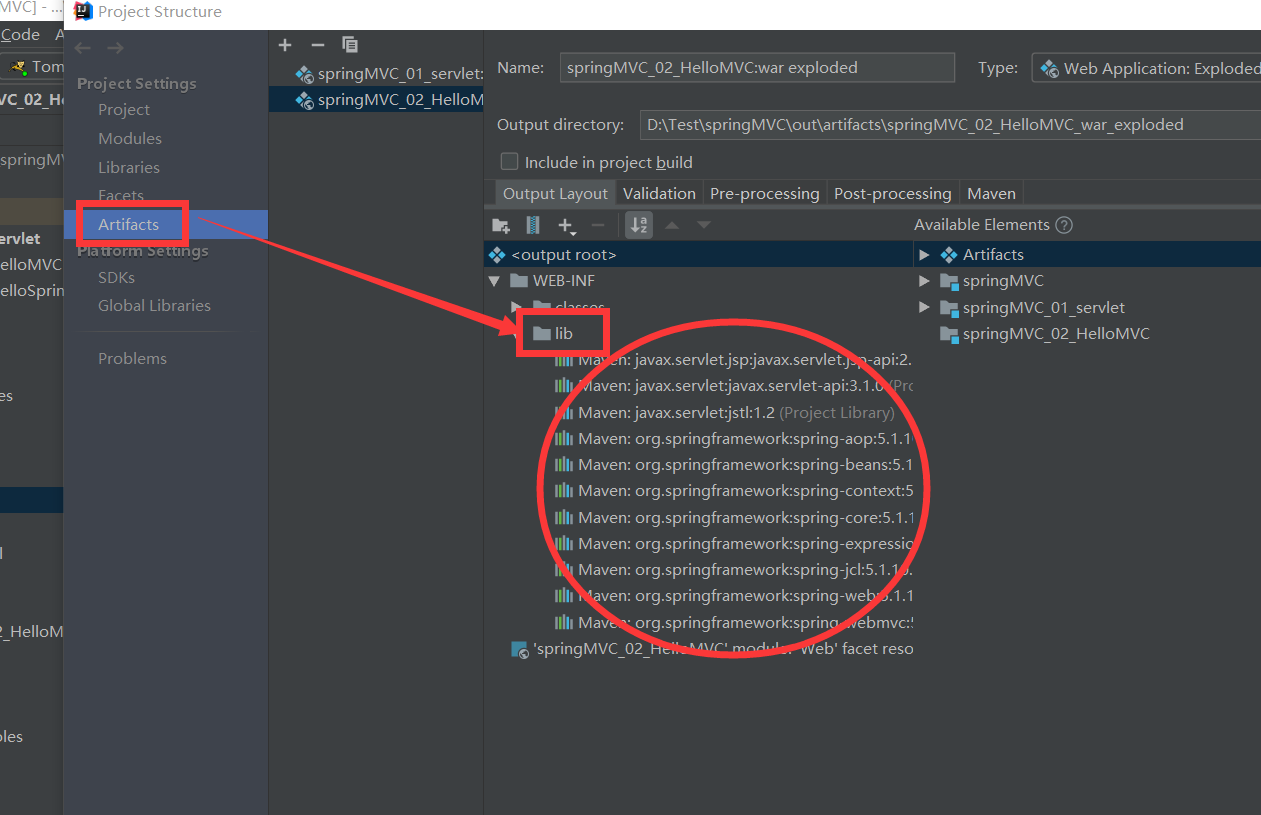Open Facets settings
The height and width of the screenshot is (815, 1261).
[121, 195]
